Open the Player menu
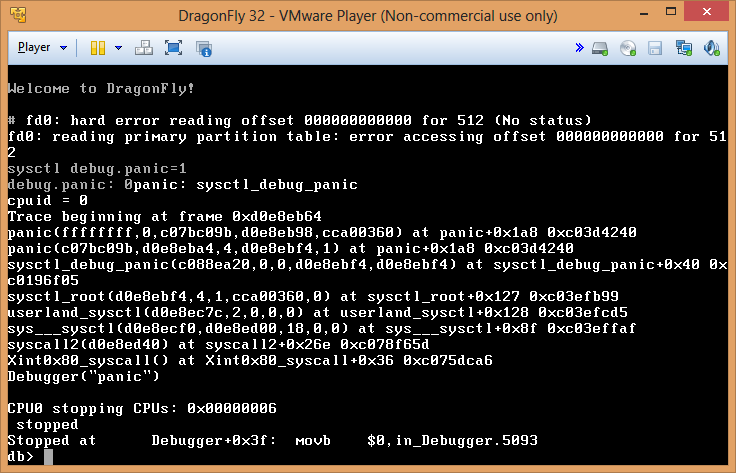 34,47
